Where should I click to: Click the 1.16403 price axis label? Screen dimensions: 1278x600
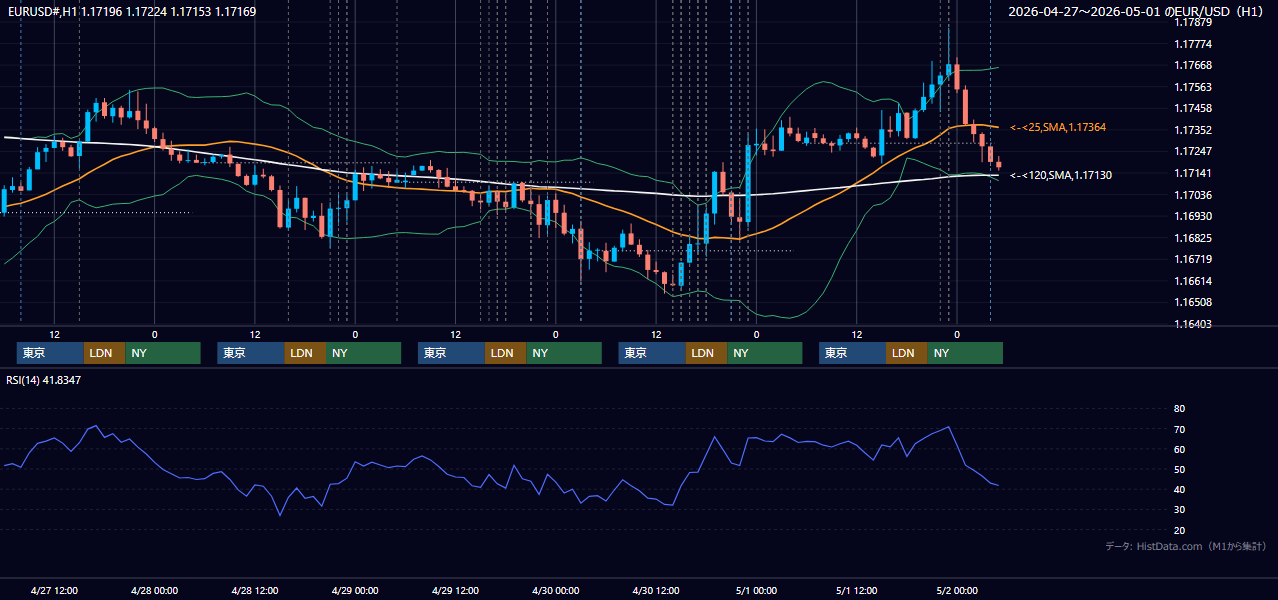(x=1192, y=324)
